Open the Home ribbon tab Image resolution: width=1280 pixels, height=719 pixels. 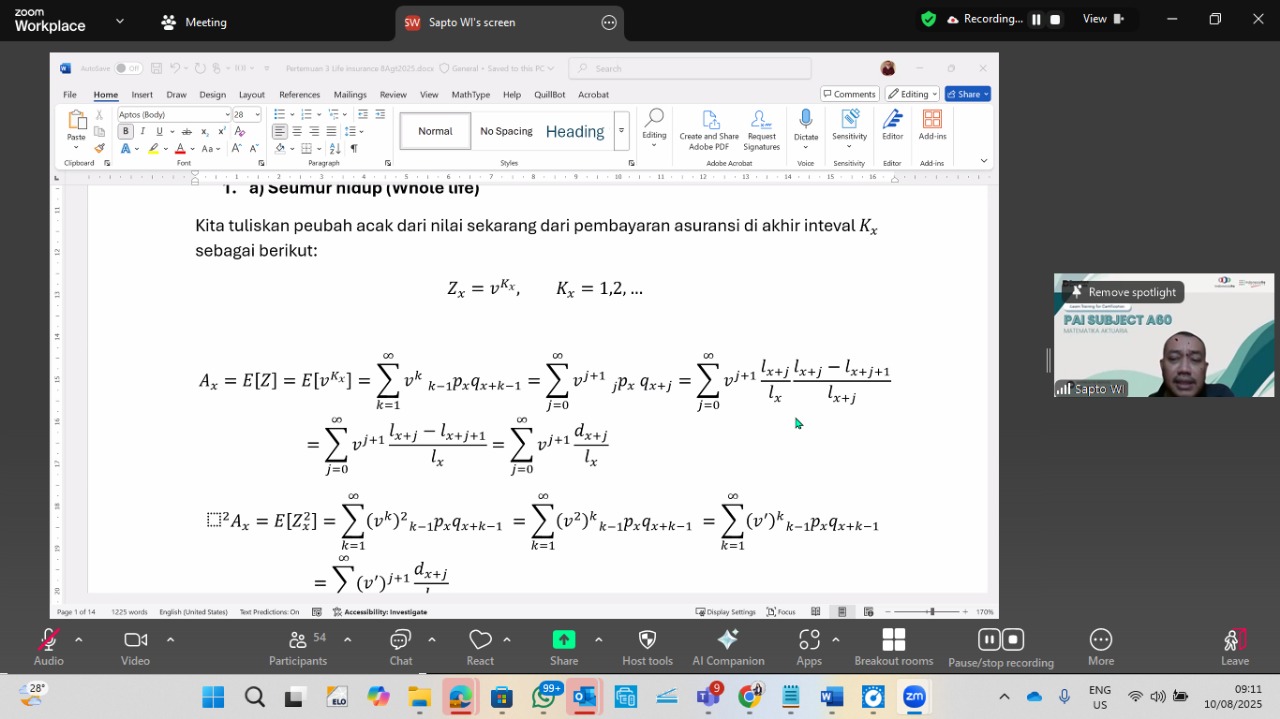pyautogui.click(x=106, y=95)
